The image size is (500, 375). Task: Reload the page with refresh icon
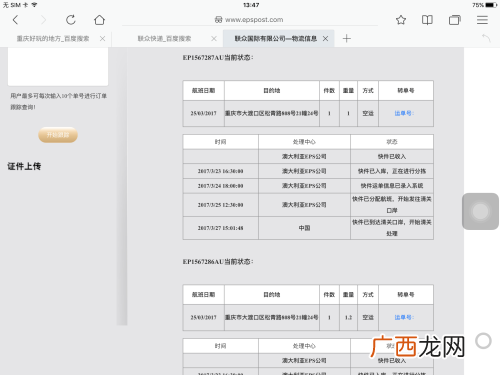pos(71,20)
